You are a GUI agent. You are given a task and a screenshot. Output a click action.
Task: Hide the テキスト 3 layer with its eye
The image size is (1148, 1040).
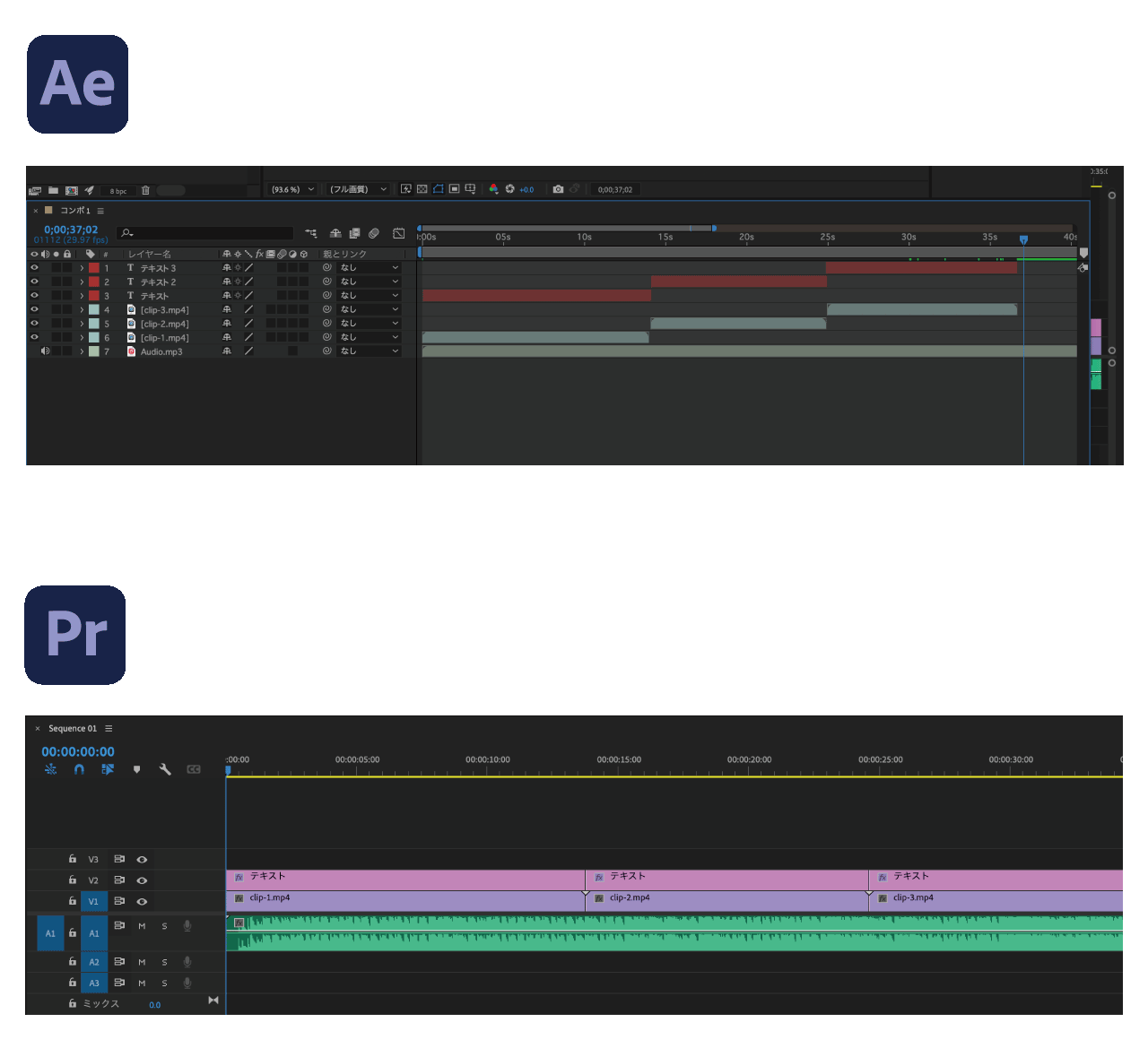[34, 267]
